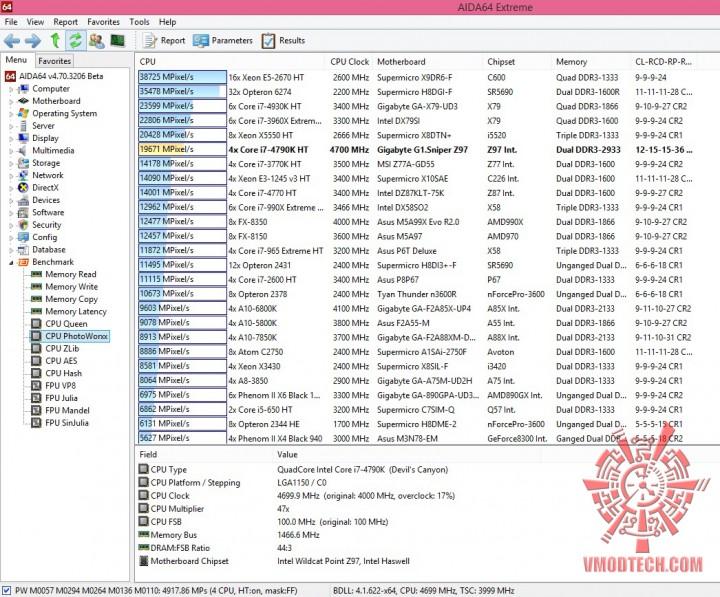Open the Report menu
The image size is (720, 597).
click(66, 22)
